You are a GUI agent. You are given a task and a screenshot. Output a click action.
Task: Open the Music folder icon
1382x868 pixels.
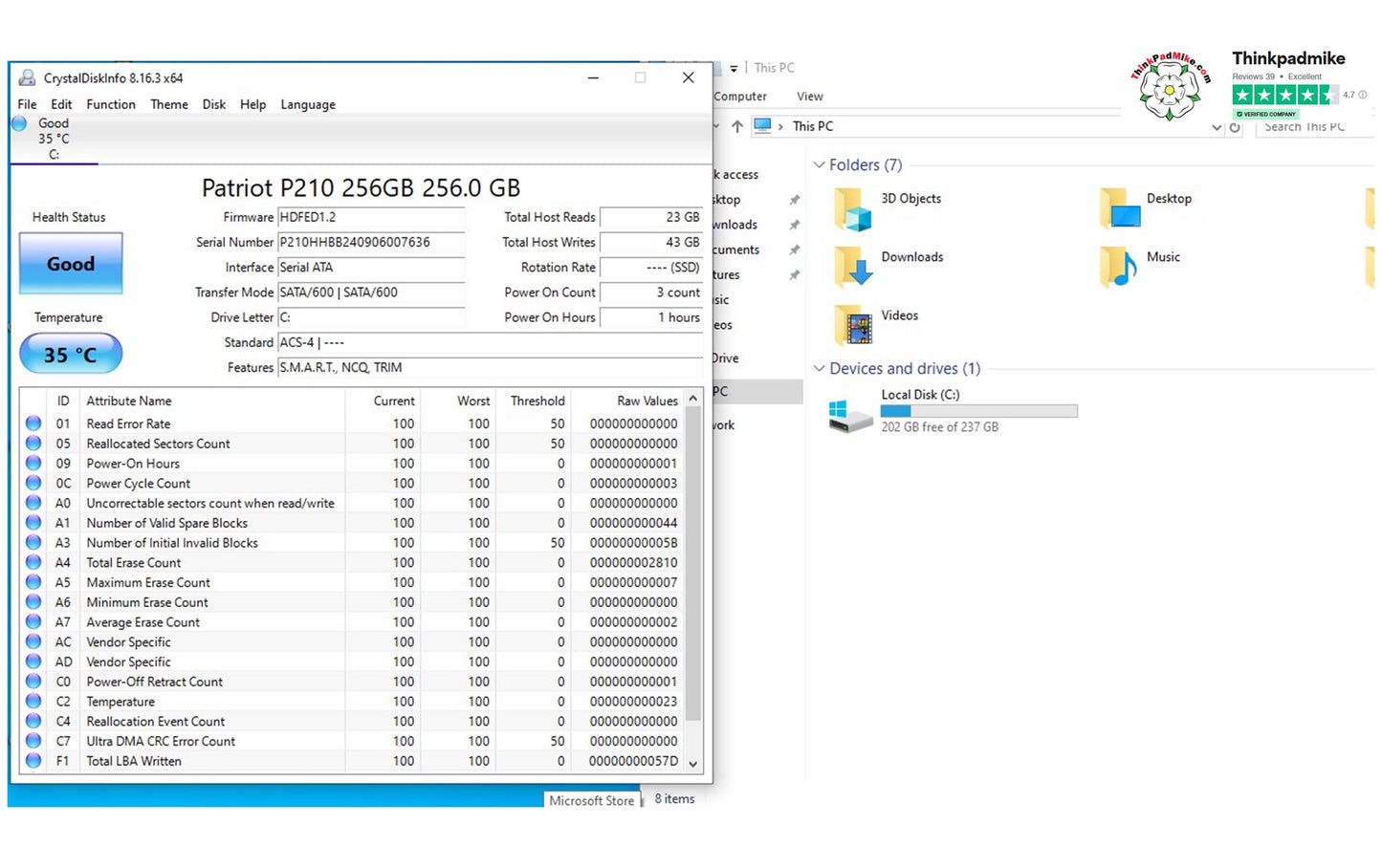coord(1118,267)
